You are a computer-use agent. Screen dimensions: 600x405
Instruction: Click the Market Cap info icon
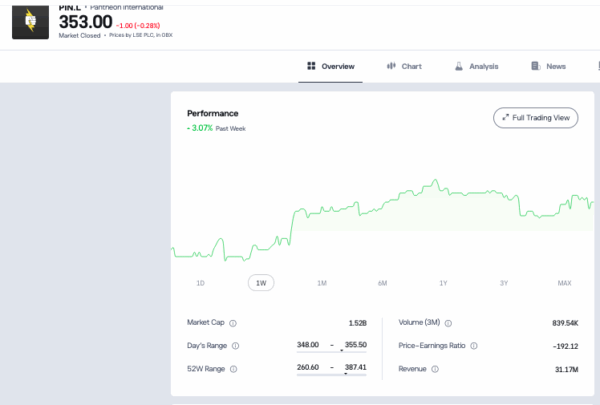point(233,323)
